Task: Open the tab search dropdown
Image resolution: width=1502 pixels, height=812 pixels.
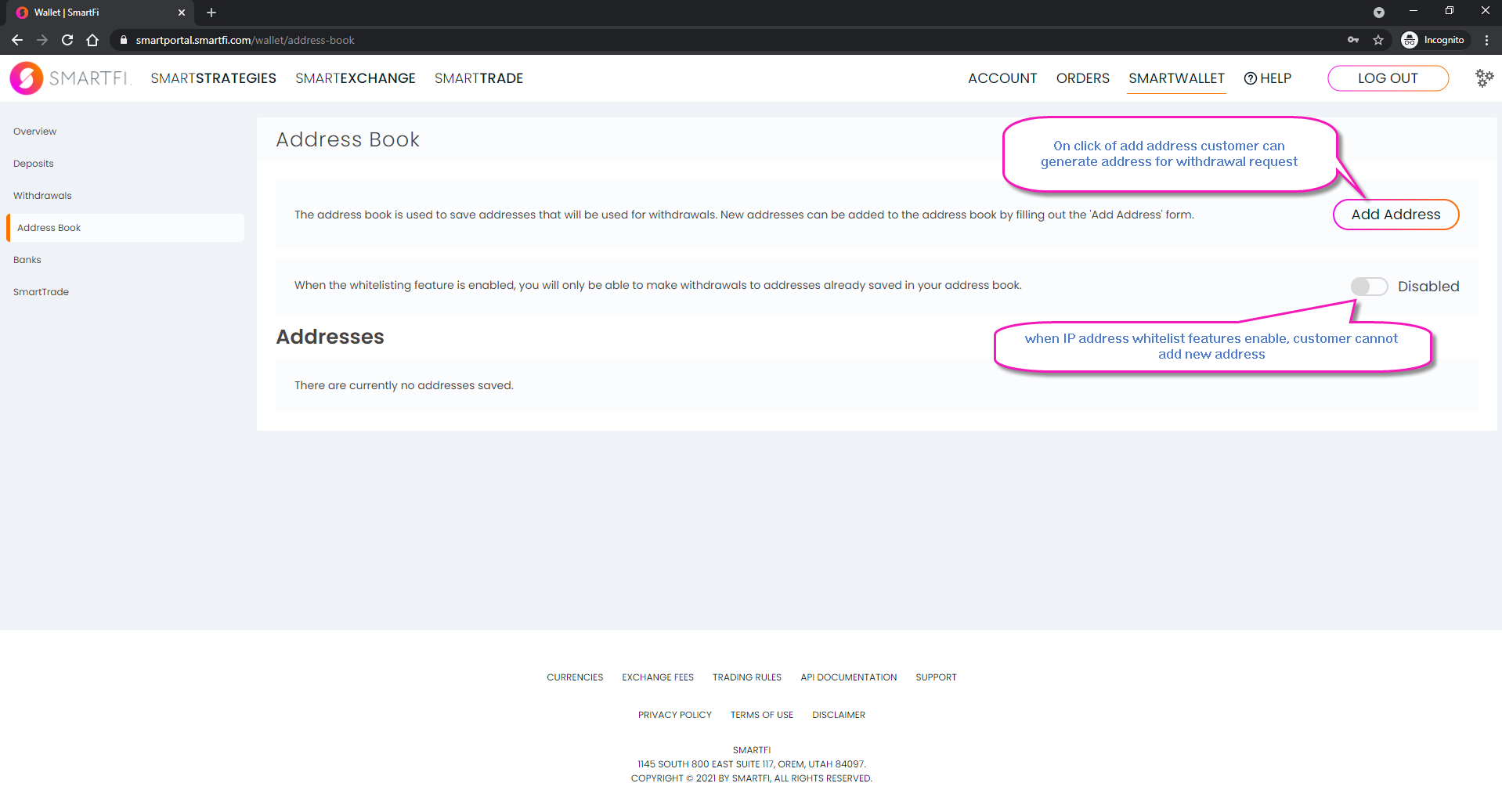Action: [1379, 13]
